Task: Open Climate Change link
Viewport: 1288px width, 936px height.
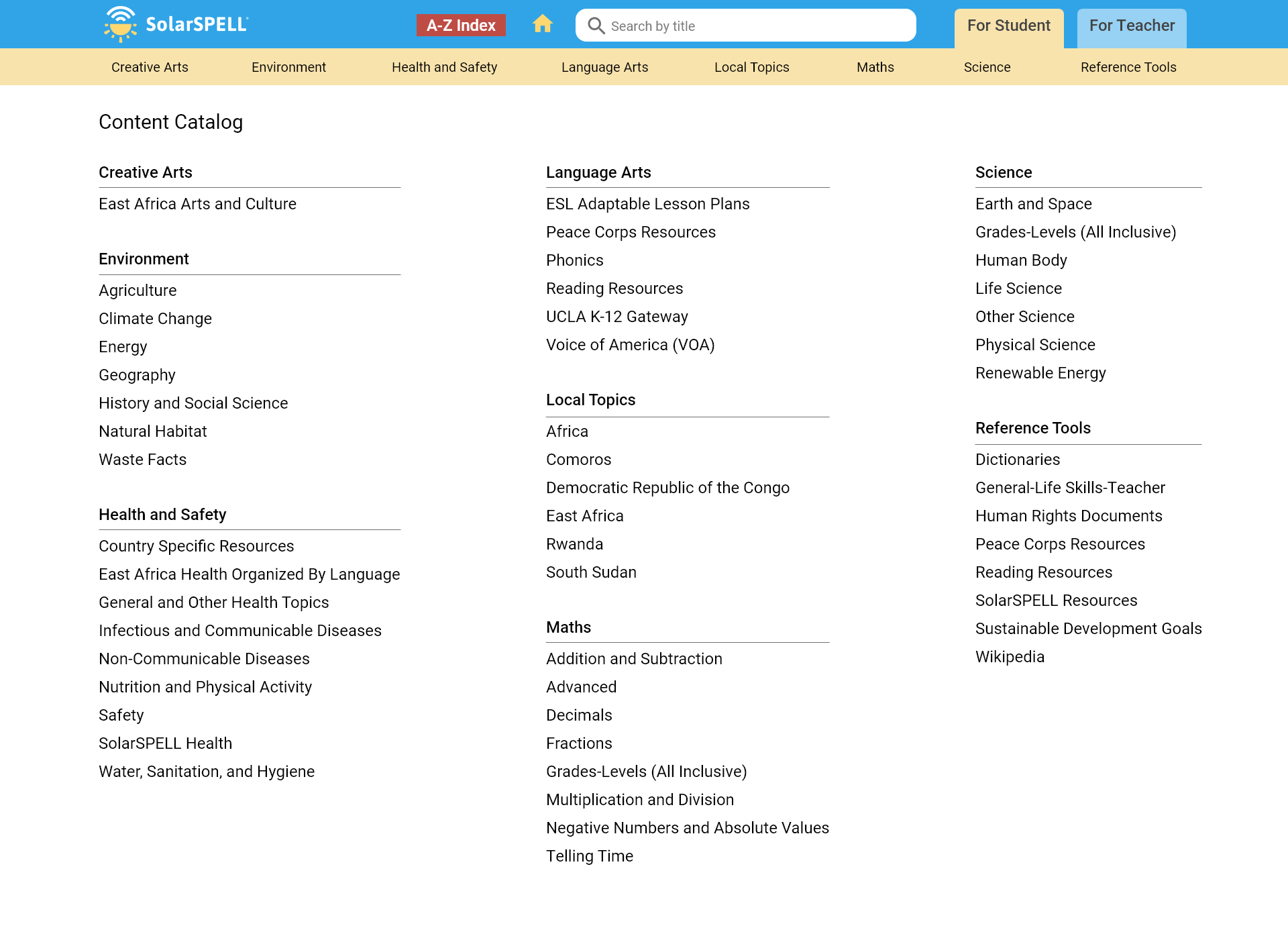Action: pos(155,319)
